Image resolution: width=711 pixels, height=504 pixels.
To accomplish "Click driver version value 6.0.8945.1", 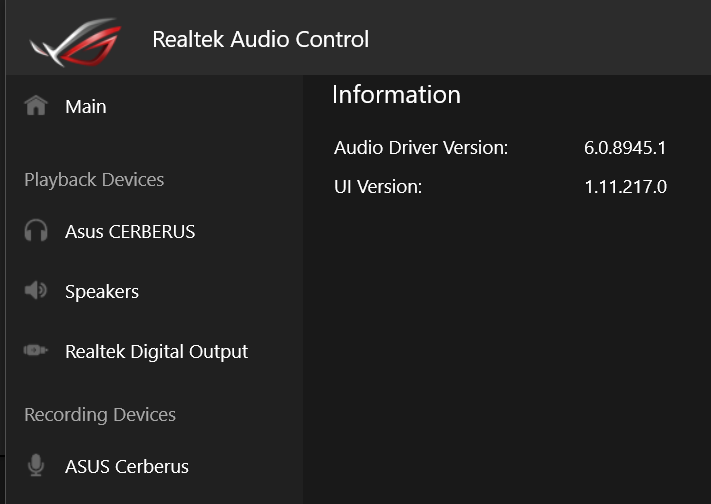I will 625,147.
